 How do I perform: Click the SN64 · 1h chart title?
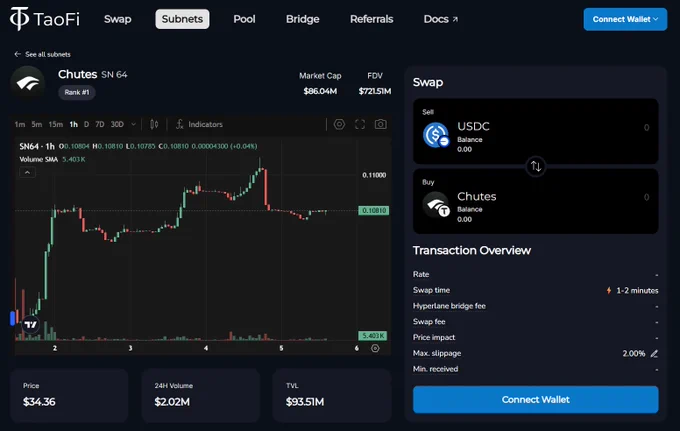click(x=37, y=146)
